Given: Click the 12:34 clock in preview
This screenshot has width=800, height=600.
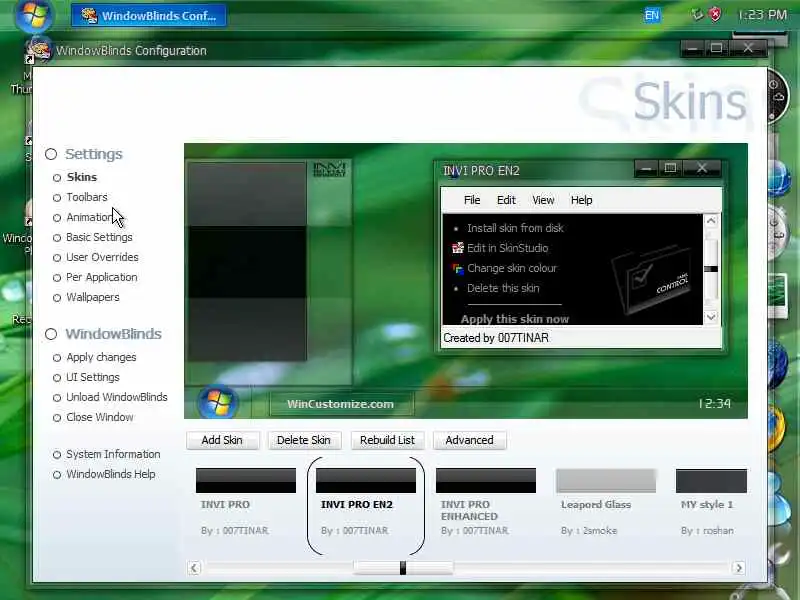Looking at the screenshot, I should [714, 404].
